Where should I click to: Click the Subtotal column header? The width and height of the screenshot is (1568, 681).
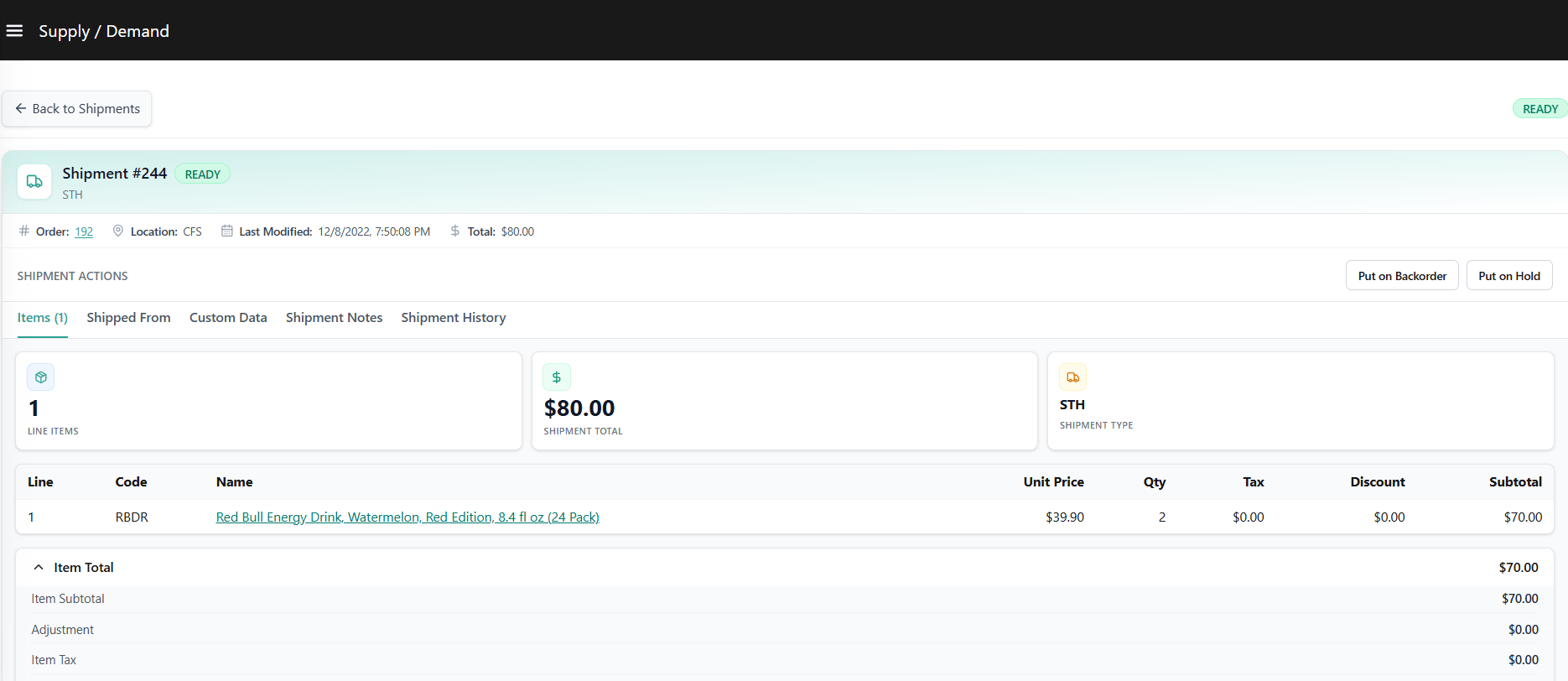click(1515, 482)
